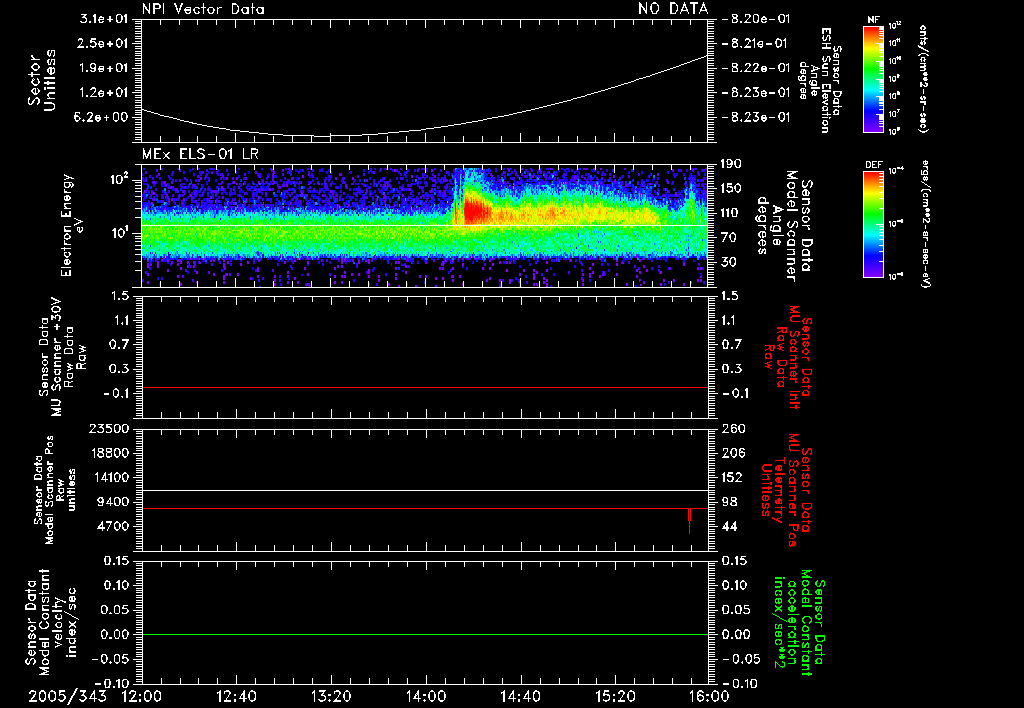Click the '152' telemetry tick value

[731, 477]
